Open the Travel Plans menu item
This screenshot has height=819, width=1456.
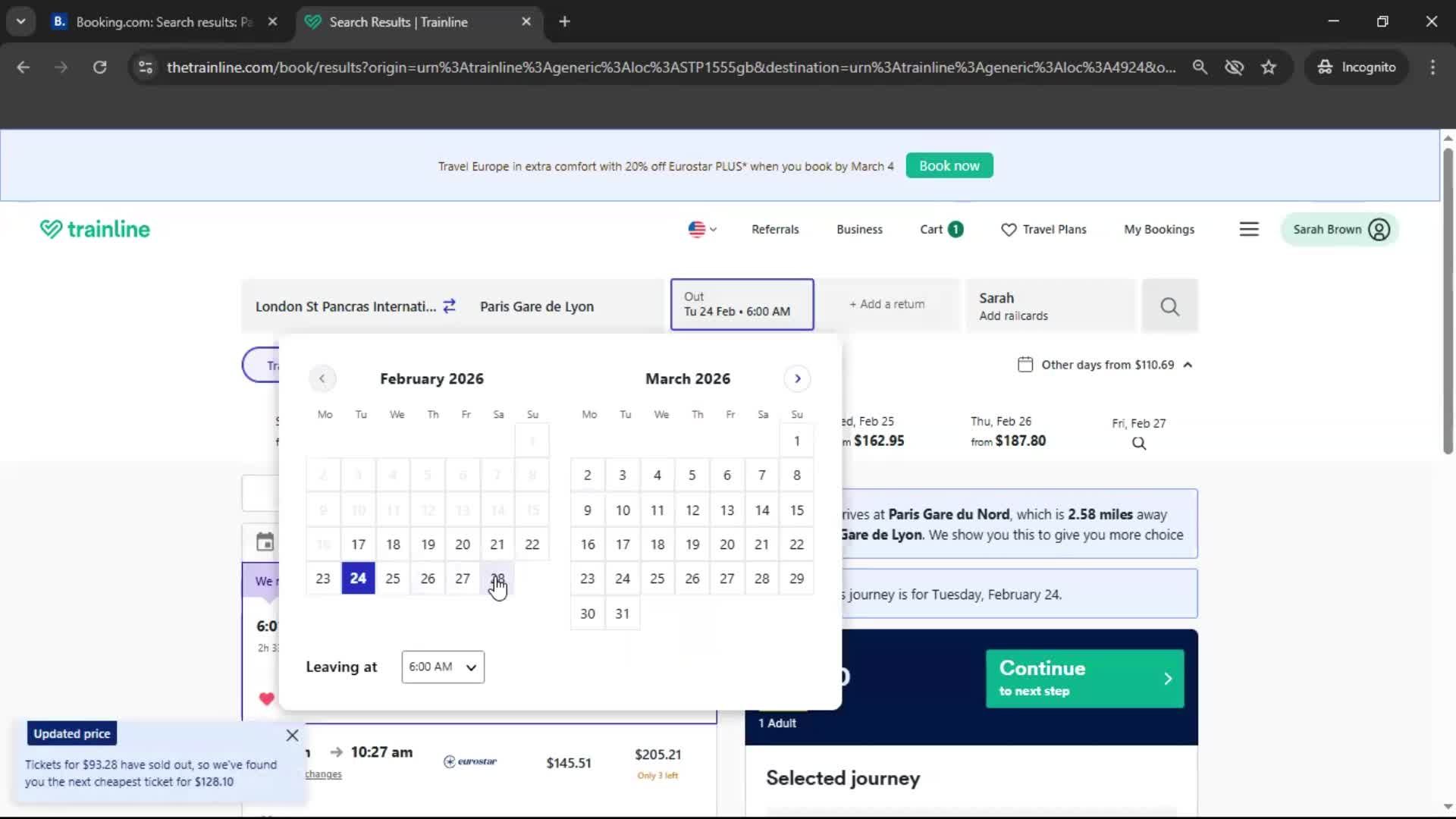point(1043,229)
